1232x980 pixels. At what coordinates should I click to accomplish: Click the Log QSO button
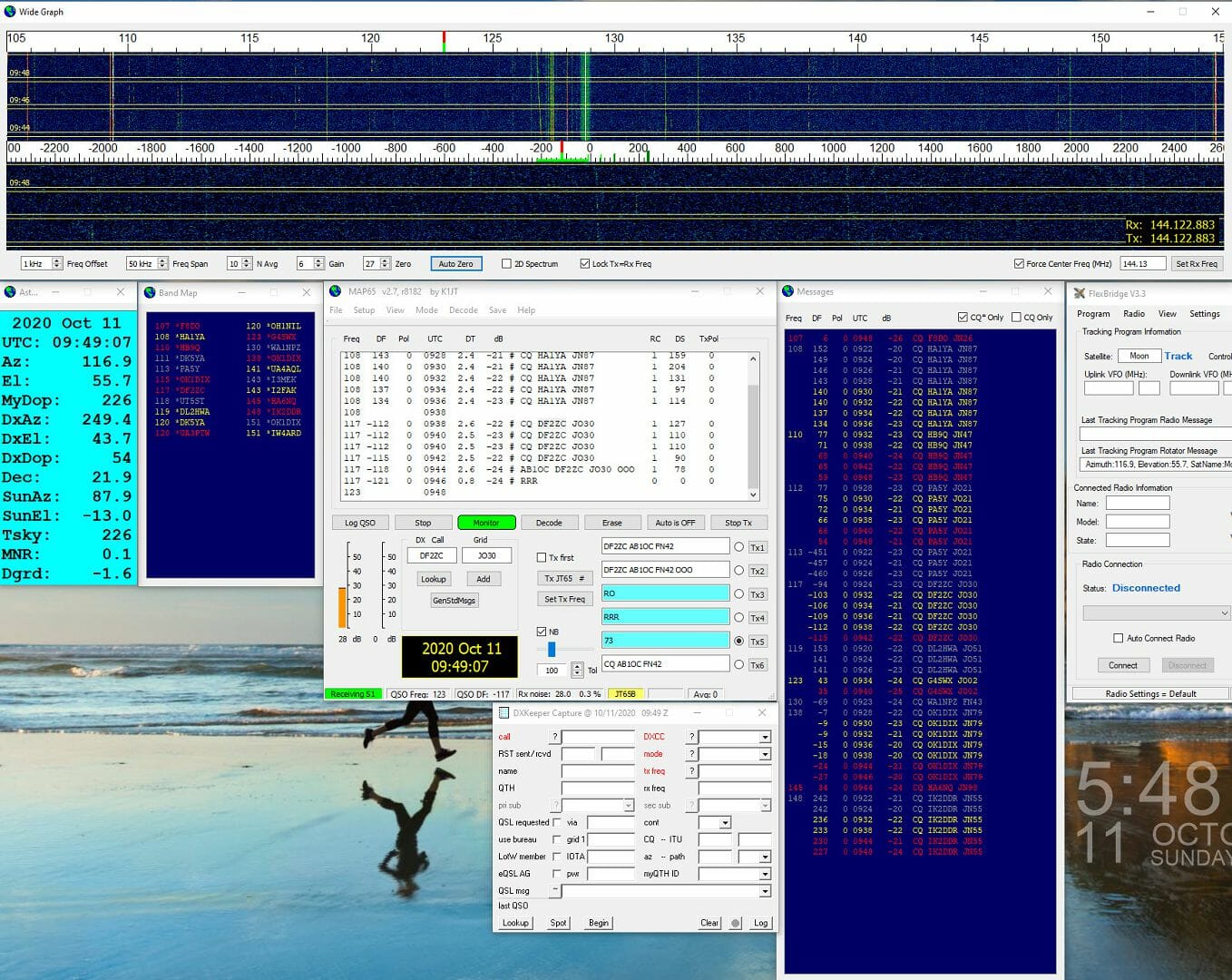[360, 523]
